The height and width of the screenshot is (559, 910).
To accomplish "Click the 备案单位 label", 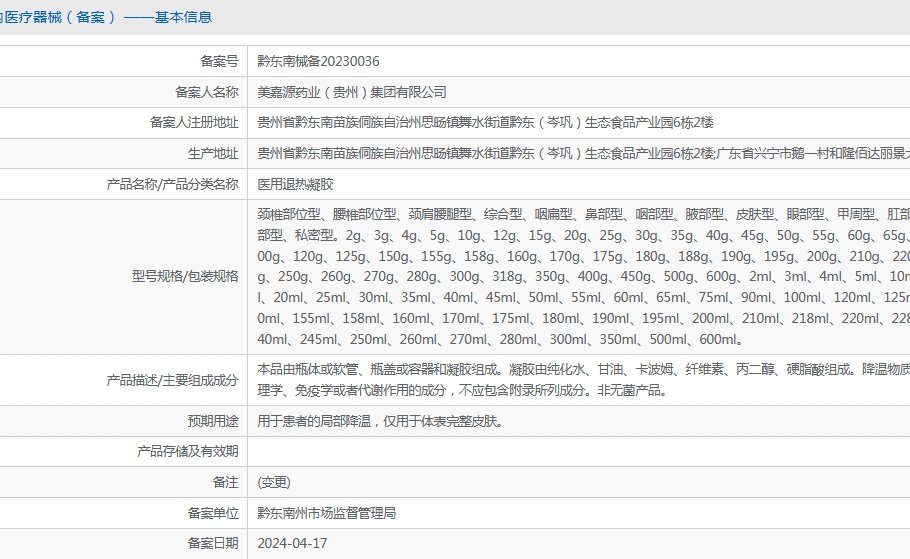I will click(x=212, y=513).
